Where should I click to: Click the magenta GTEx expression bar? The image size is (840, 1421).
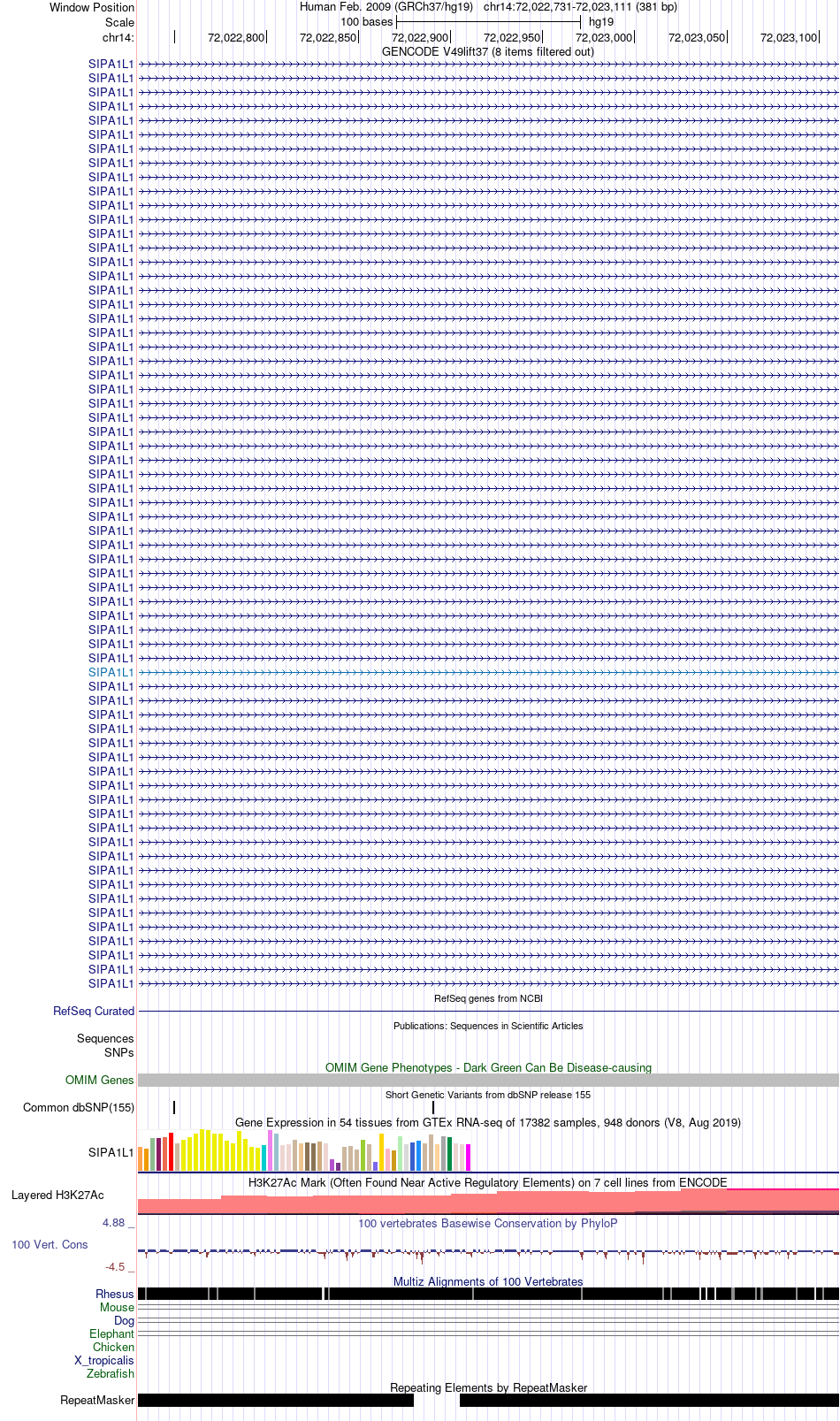[468, 1157]
